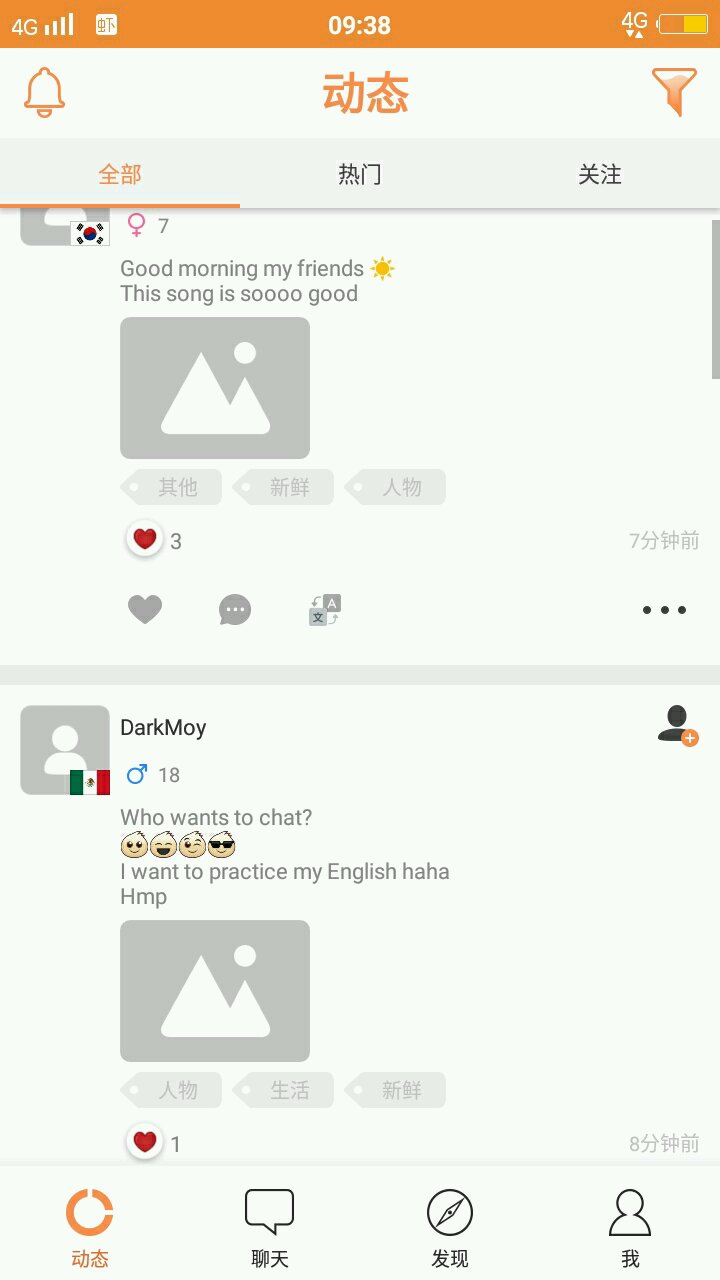
Task: Tap the red heart showing 3 likes
Action: (x=145, y=540)
